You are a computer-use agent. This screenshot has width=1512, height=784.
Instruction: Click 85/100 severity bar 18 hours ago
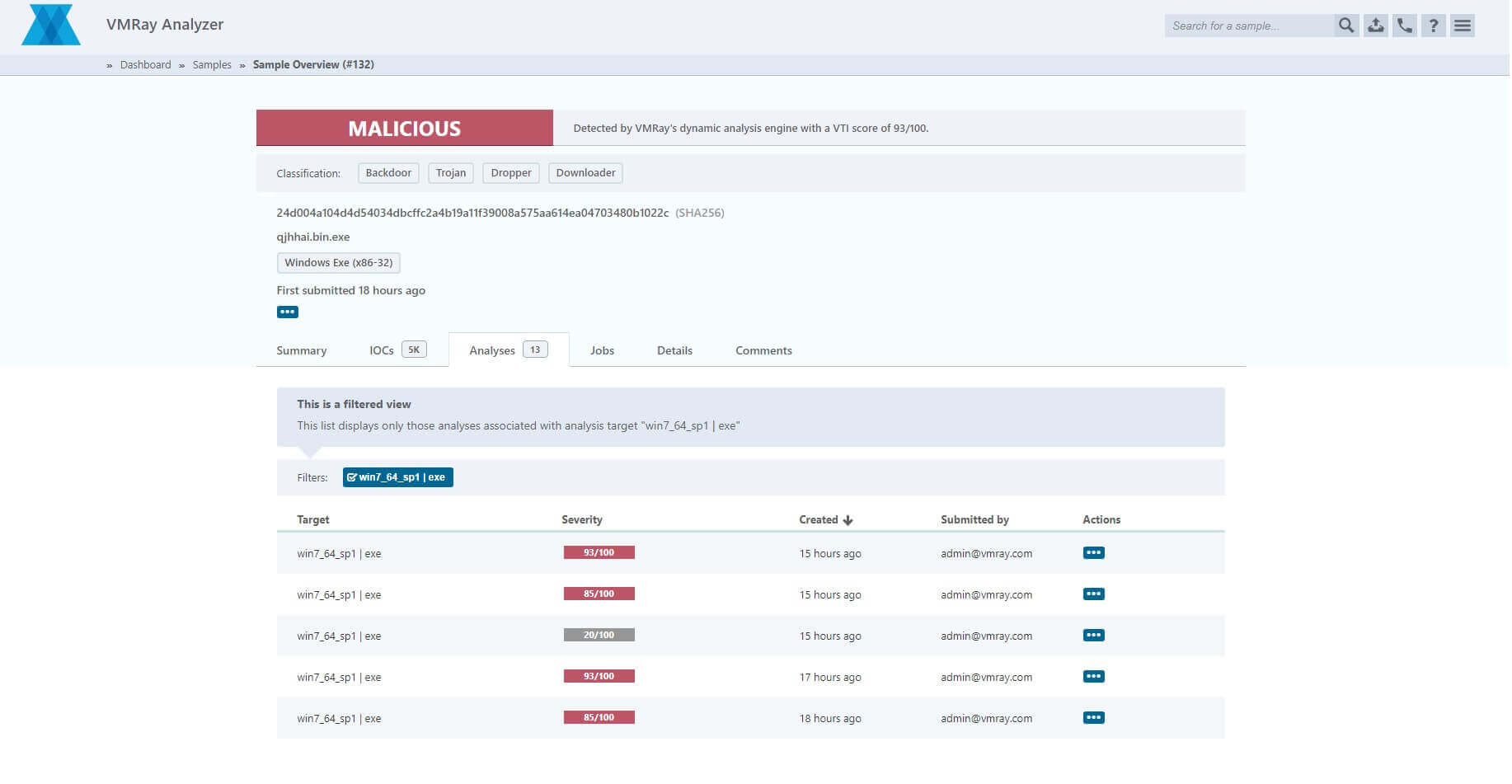[599, 718]
